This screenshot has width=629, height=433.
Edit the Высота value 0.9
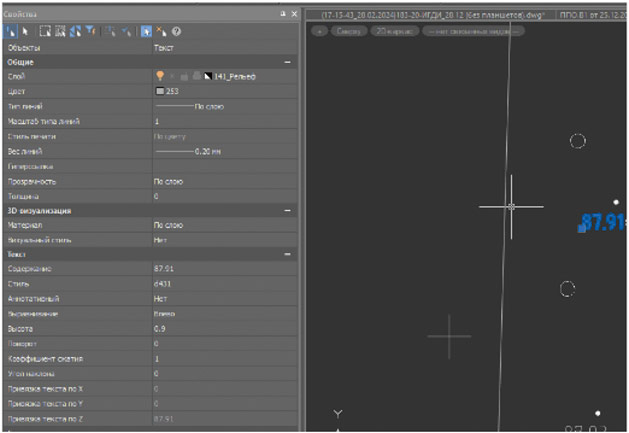coord(225,329)
